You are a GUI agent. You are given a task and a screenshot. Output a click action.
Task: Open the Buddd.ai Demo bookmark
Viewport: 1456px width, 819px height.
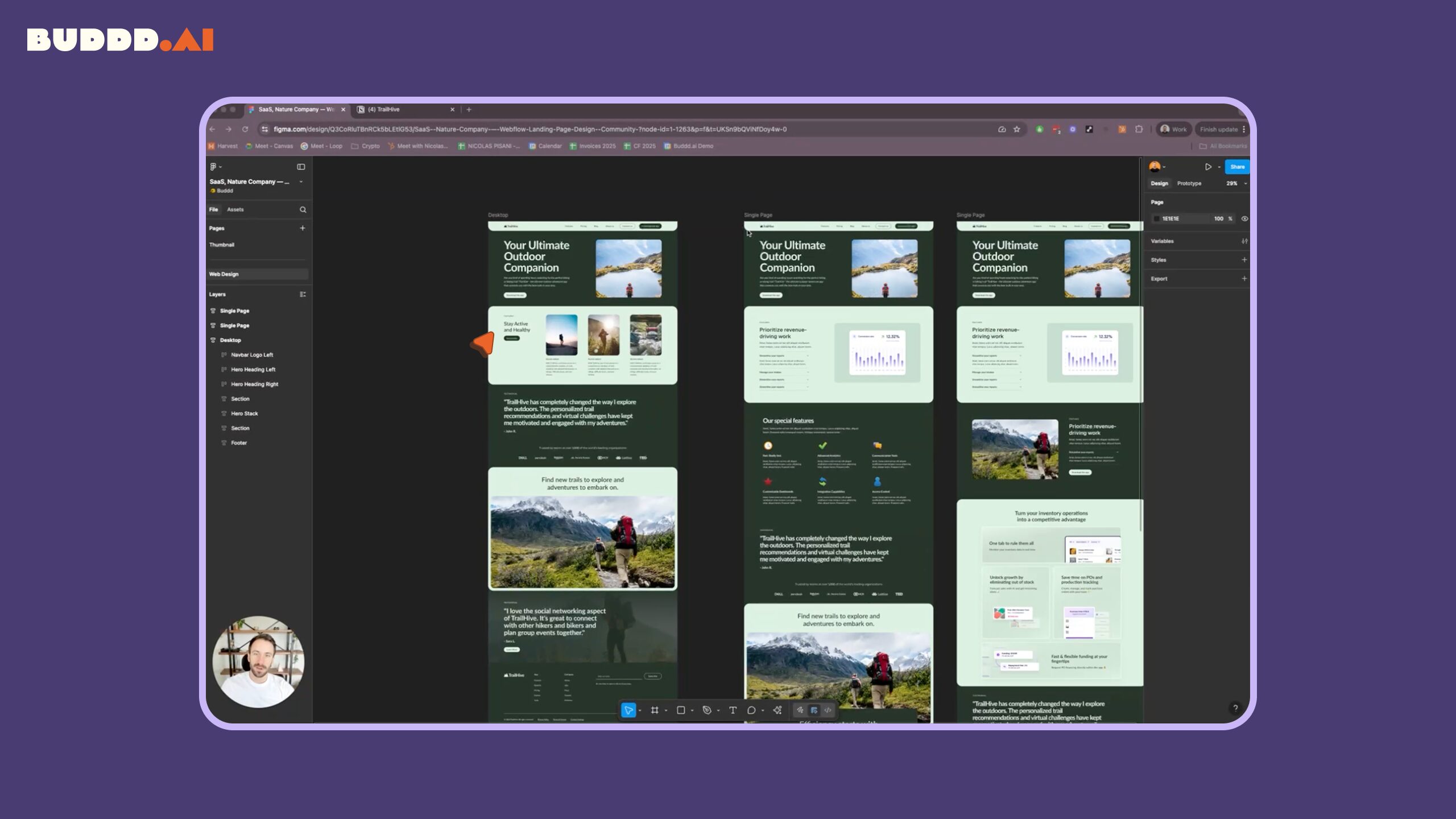point(688,146)
